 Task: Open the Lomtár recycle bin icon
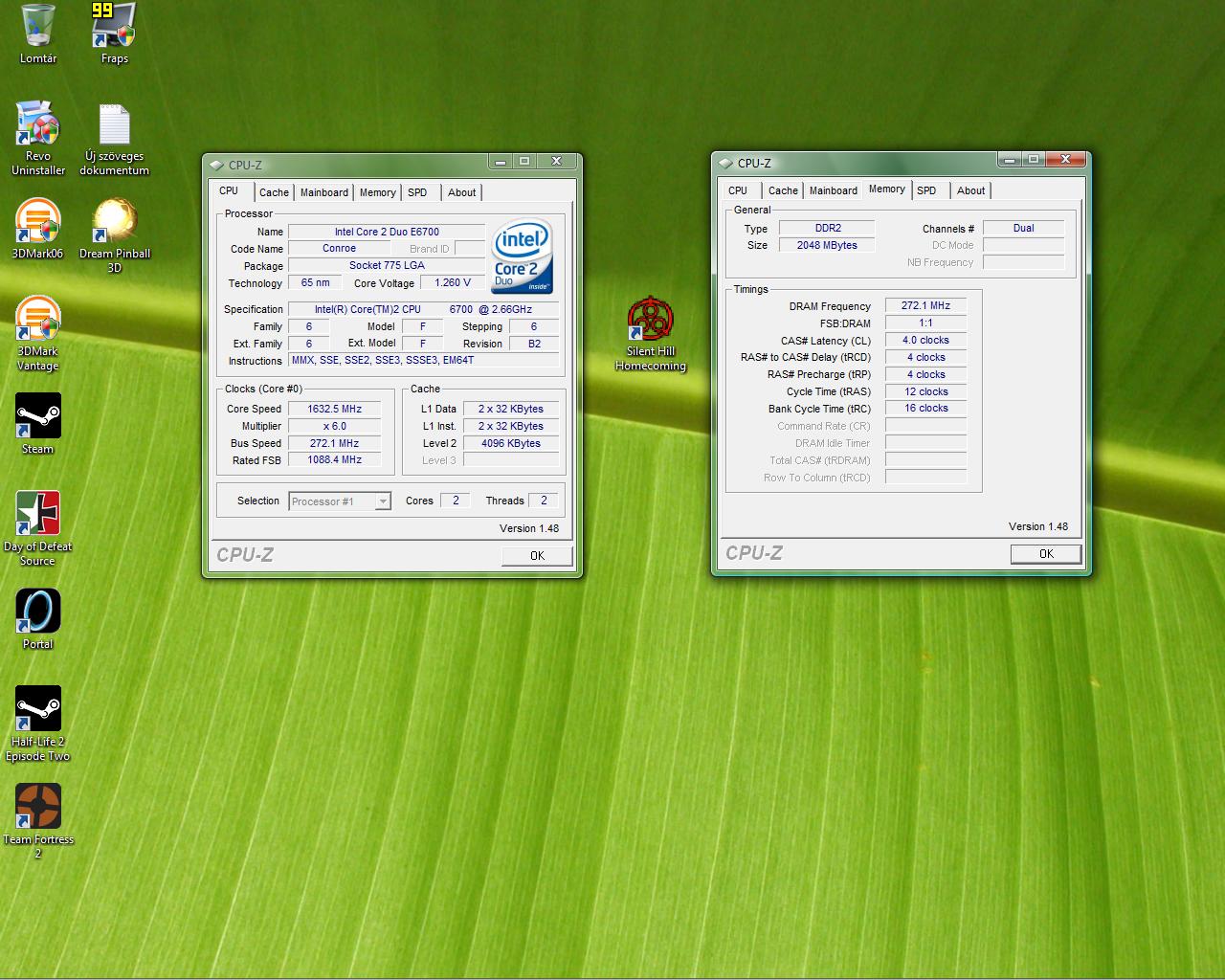pyautogui.click(x=38, y=33)
